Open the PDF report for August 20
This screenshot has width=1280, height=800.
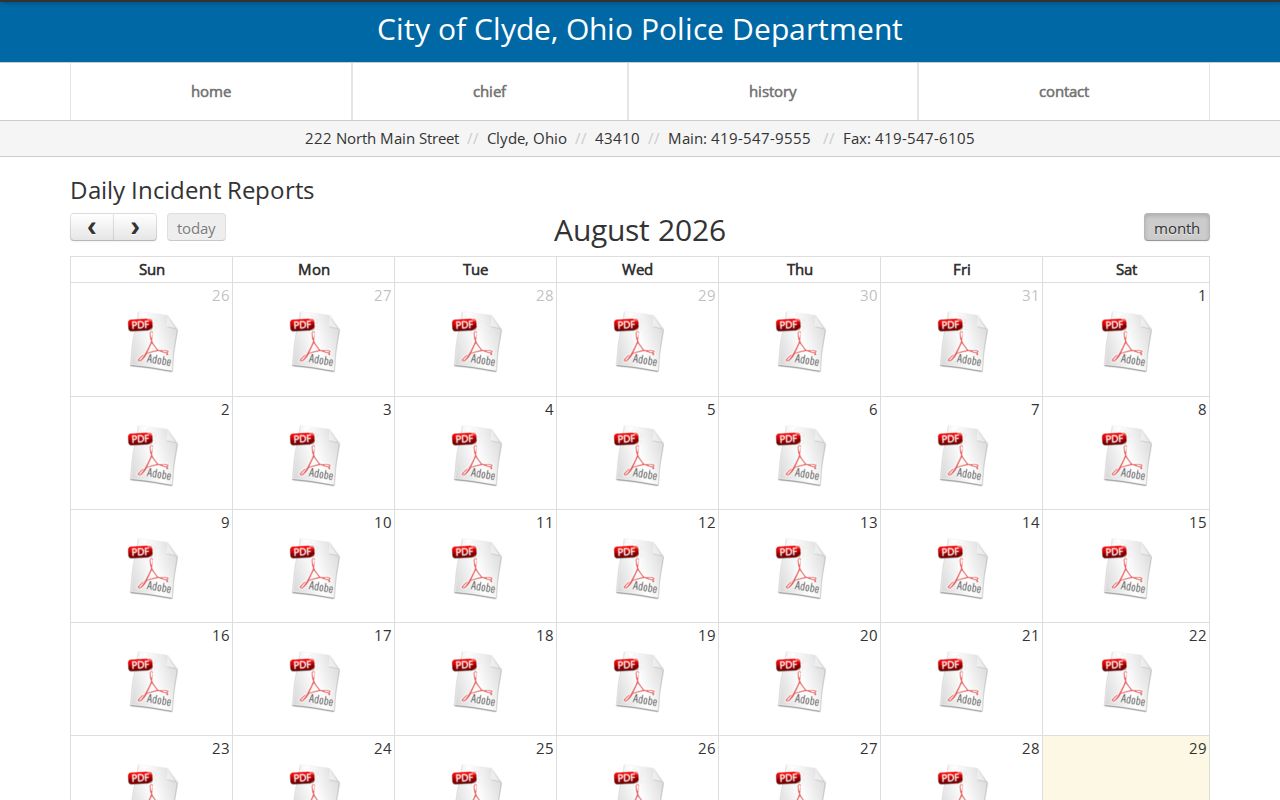click(x=800, y=682)
